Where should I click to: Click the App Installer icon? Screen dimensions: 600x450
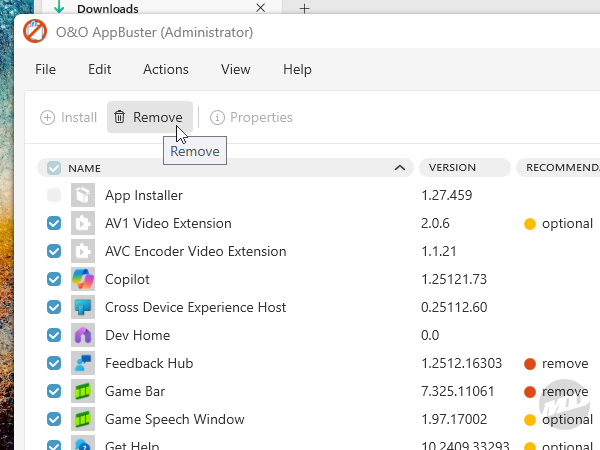tap(83, 195)
